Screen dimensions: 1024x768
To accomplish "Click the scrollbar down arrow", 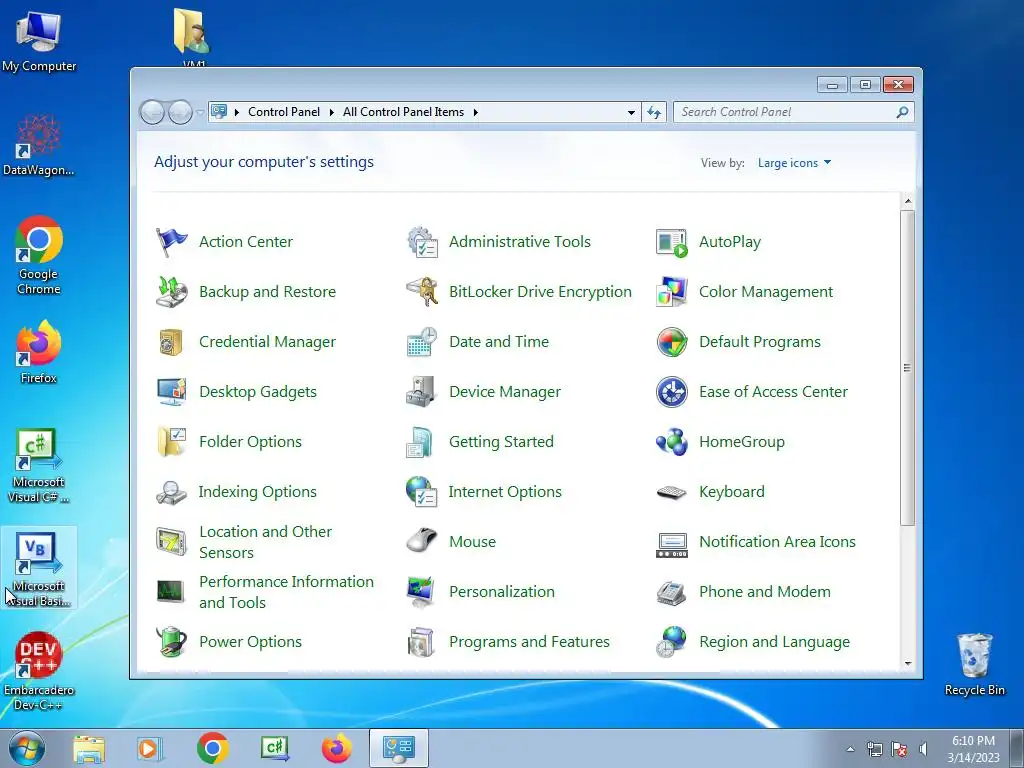I will click(x=908, y=664).
